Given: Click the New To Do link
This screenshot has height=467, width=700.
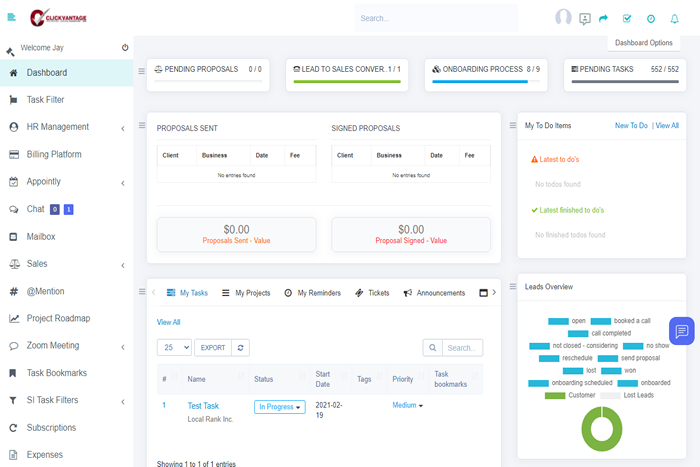Looking at the screenshot, I should [x=631, y=126].
